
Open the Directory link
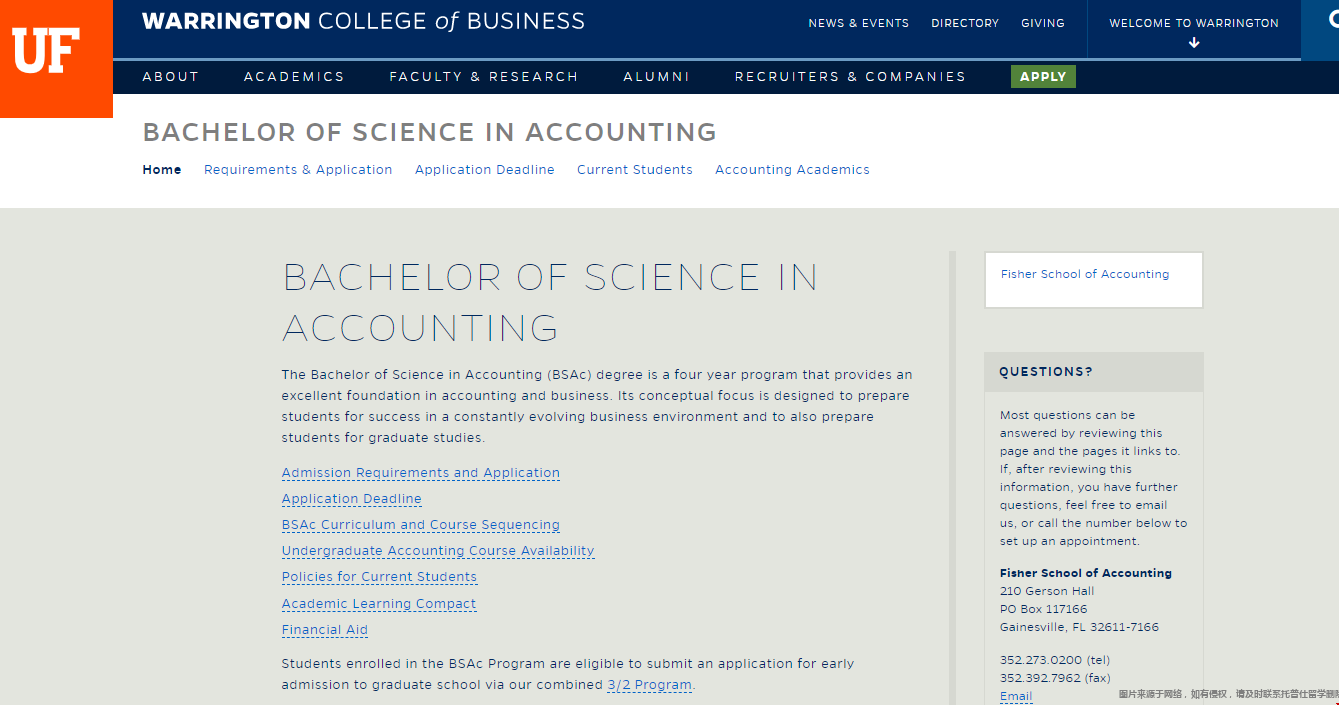point(964,23)
